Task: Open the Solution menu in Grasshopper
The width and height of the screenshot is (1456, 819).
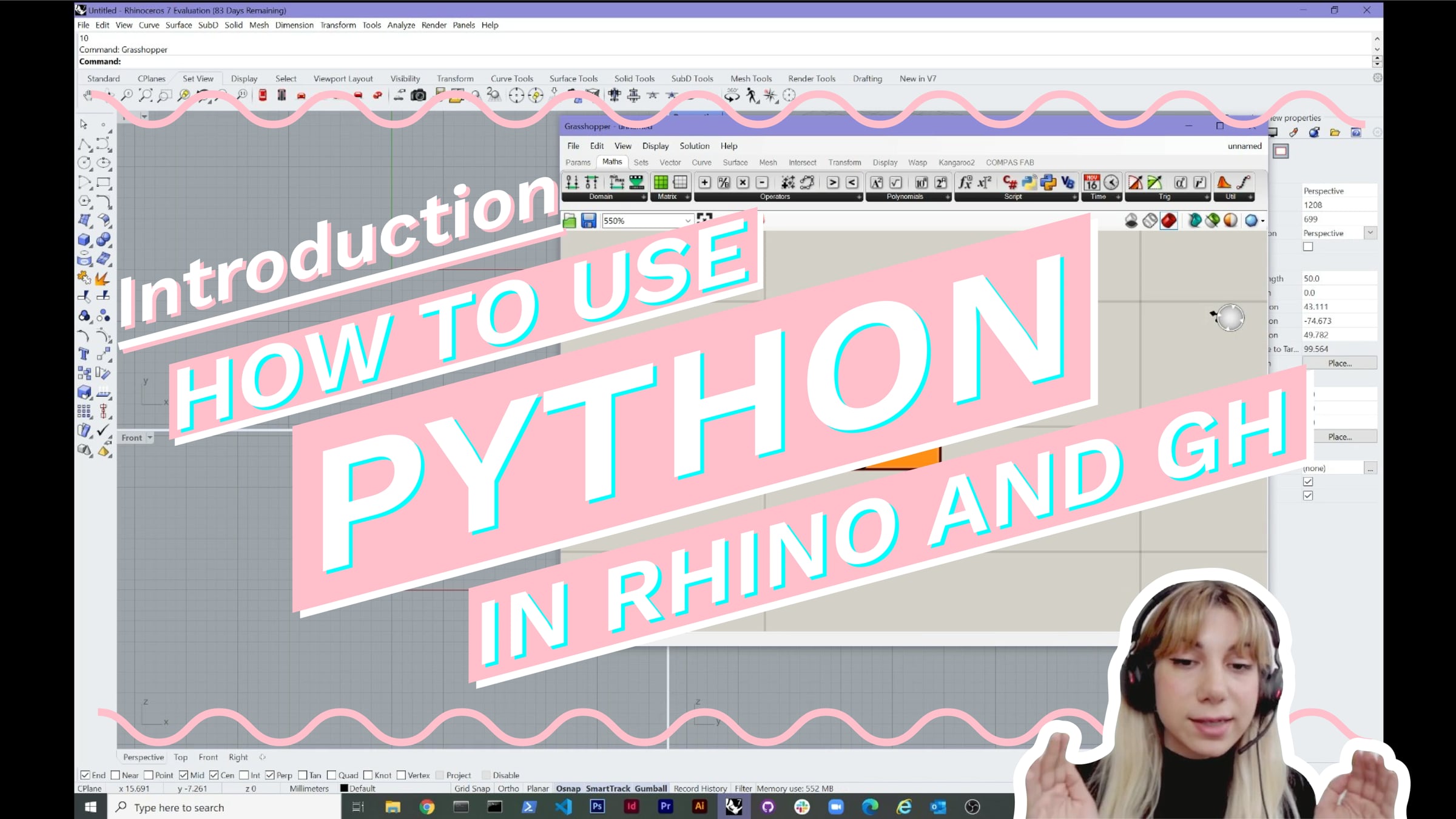Action: (x=695, y=146)
